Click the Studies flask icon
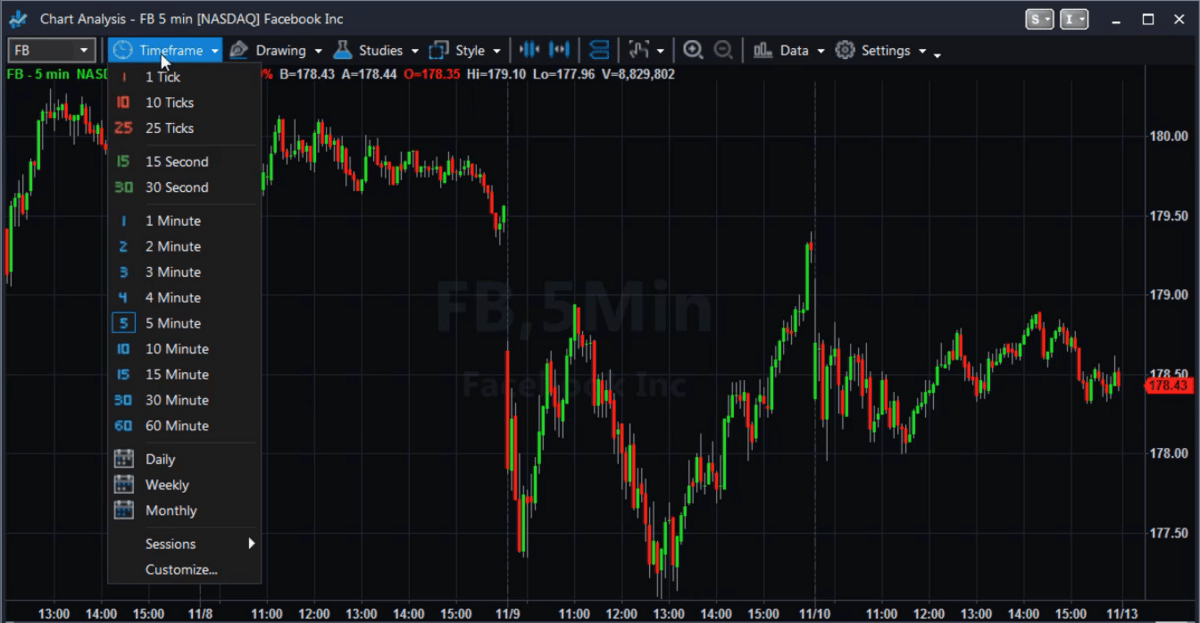The width and height of the screenshot is (1200, 623). pos(343,50)
